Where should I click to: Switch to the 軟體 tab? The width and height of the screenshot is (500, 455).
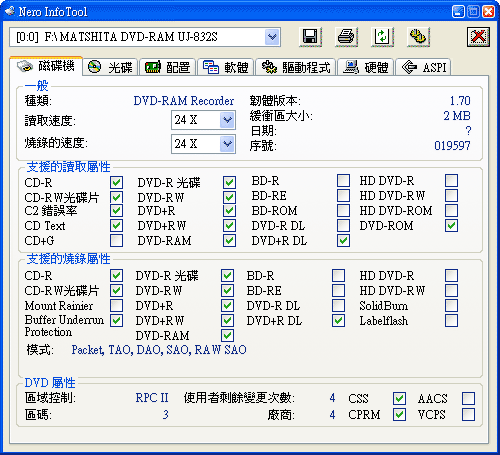[226, 67]
